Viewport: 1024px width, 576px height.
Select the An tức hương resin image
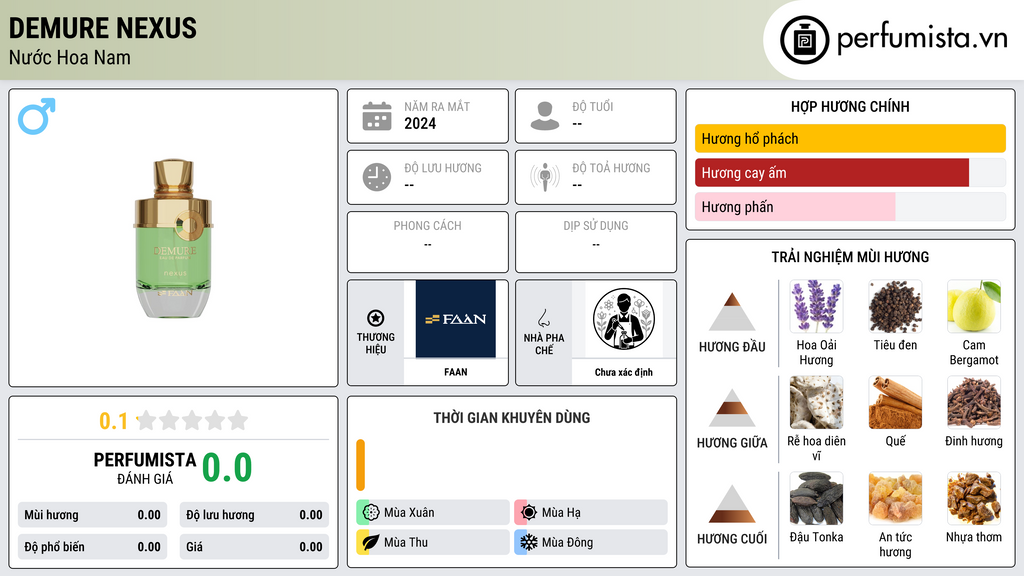point(895,498)
